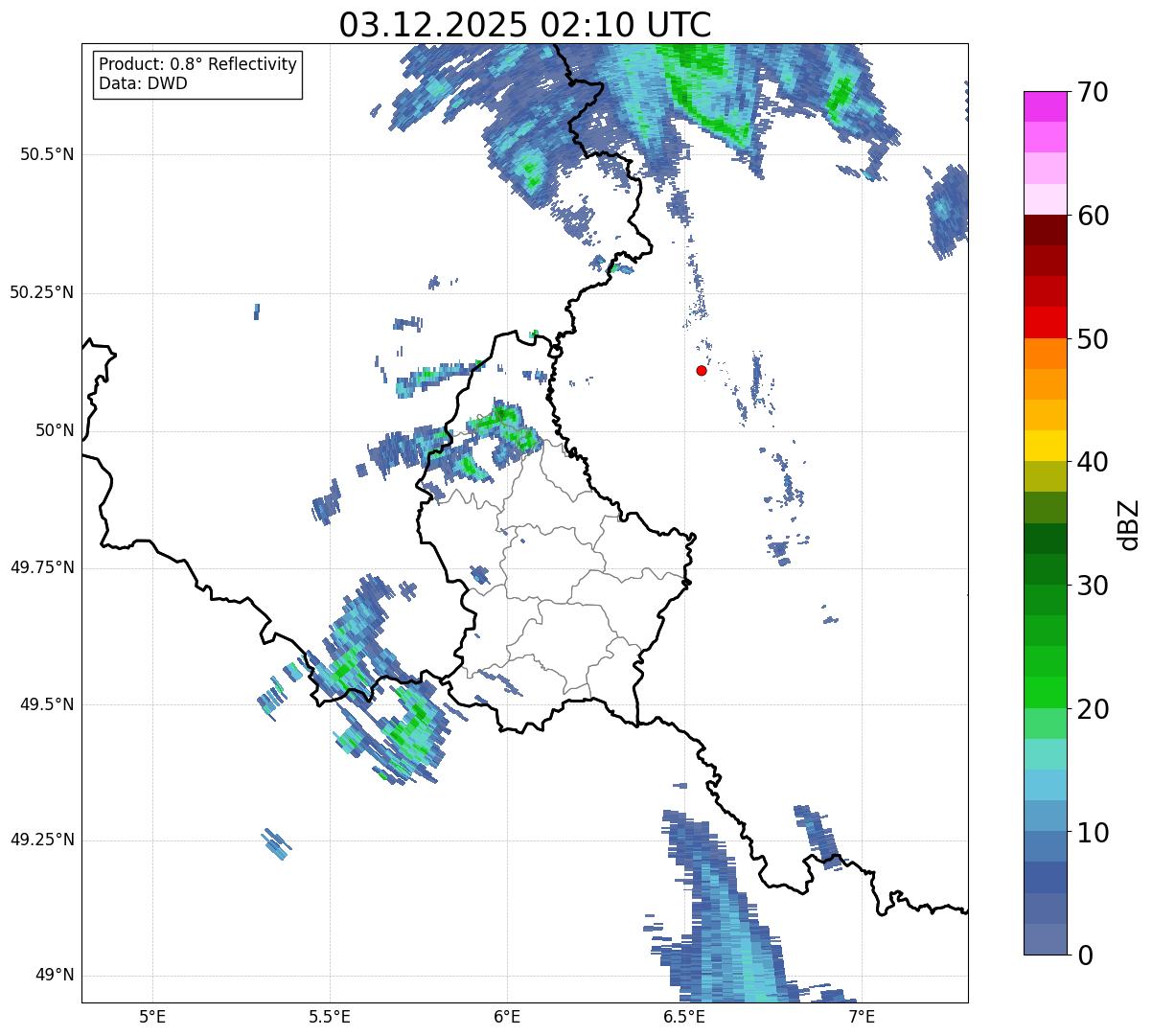Click the 49.25°N latitude label
This screenshot has height=1036, width=1152.
42,840
